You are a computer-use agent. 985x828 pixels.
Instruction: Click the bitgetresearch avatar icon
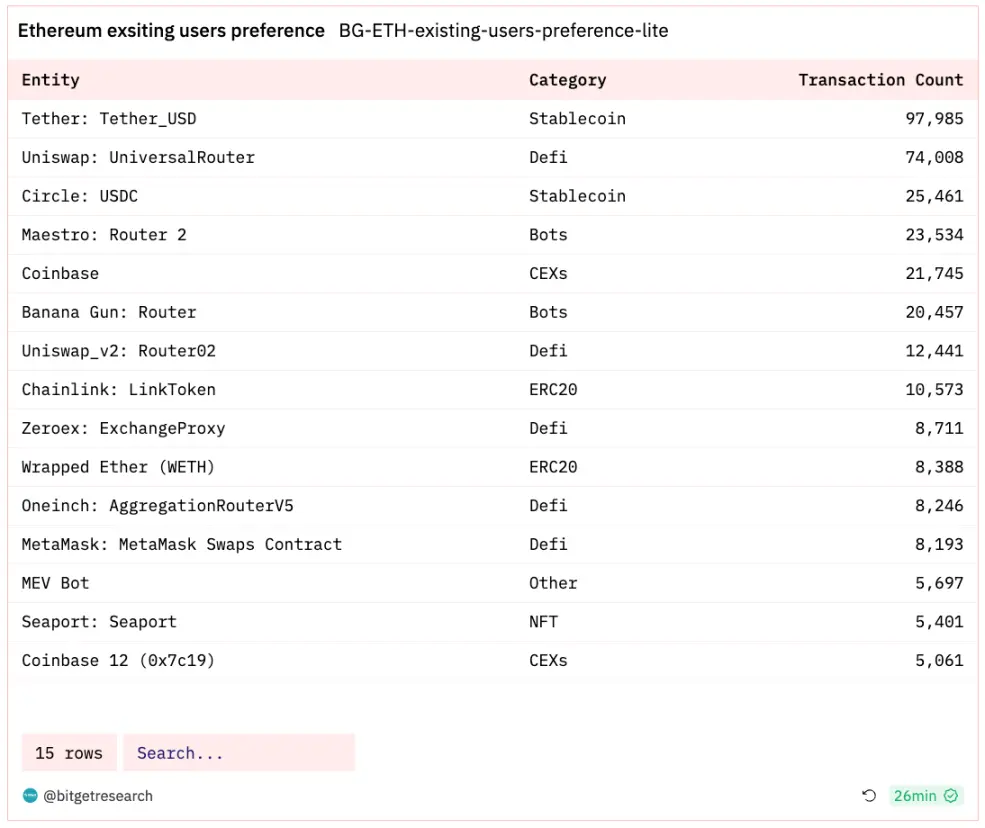[30, 796]
